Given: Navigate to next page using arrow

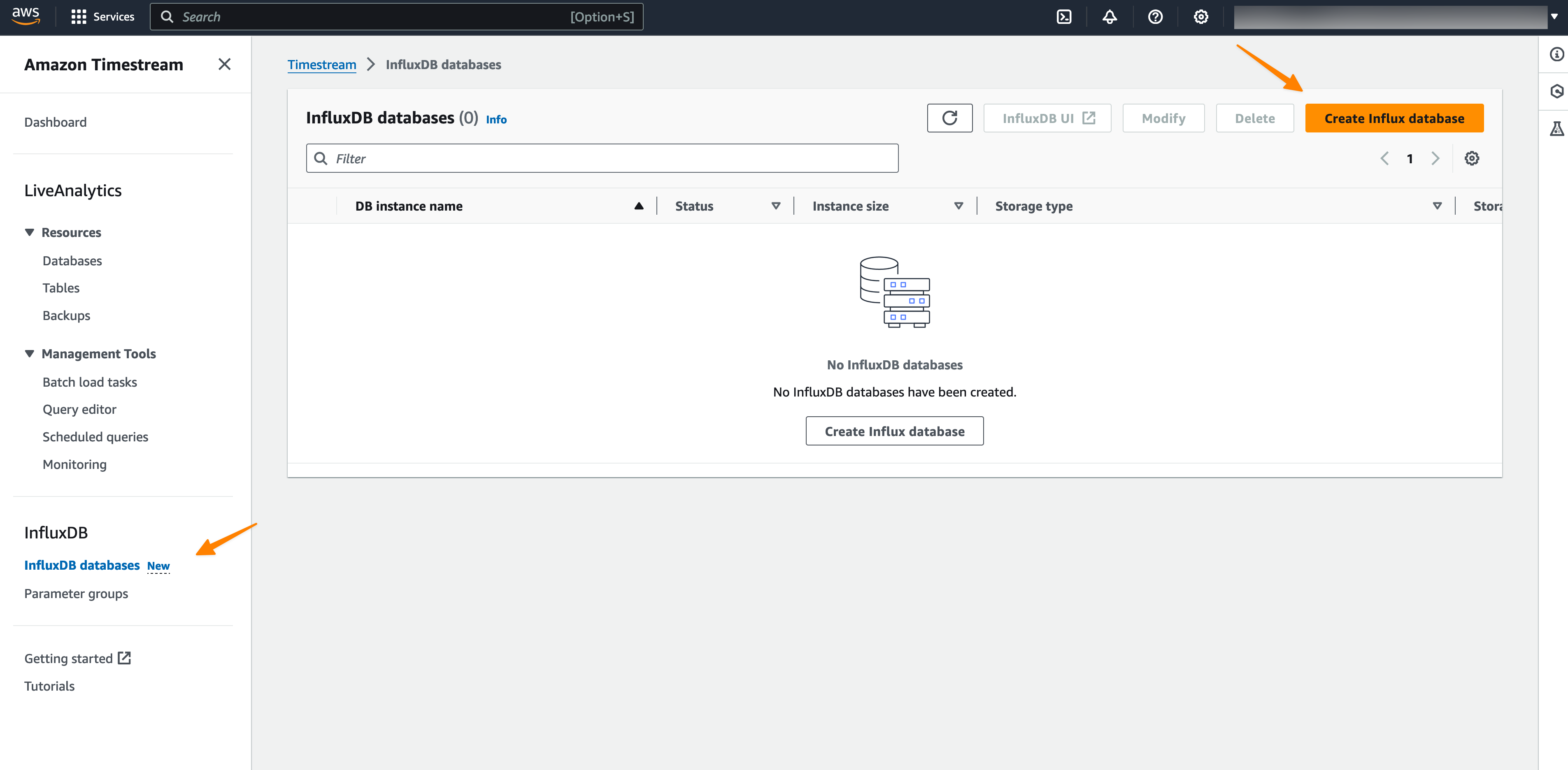Looking at the screenshot, I should pyautogui.click(x=1435, y=158).
